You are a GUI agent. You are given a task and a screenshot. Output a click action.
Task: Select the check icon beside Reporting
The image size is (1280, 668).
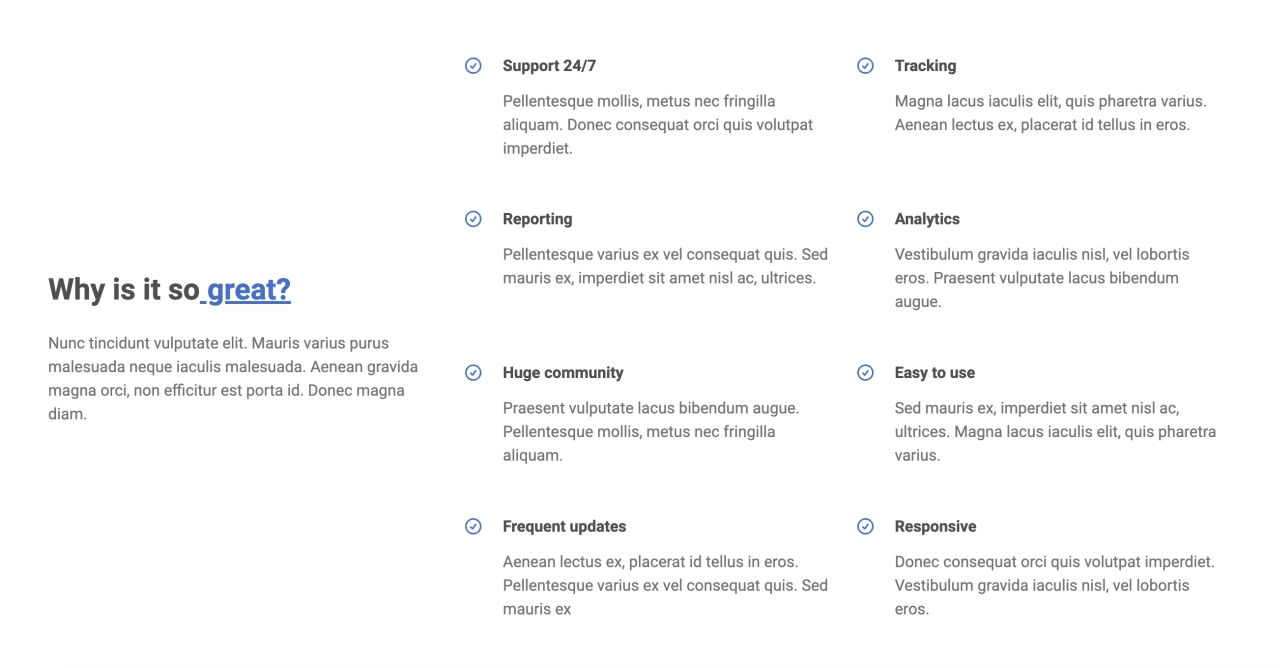[474, 219]
